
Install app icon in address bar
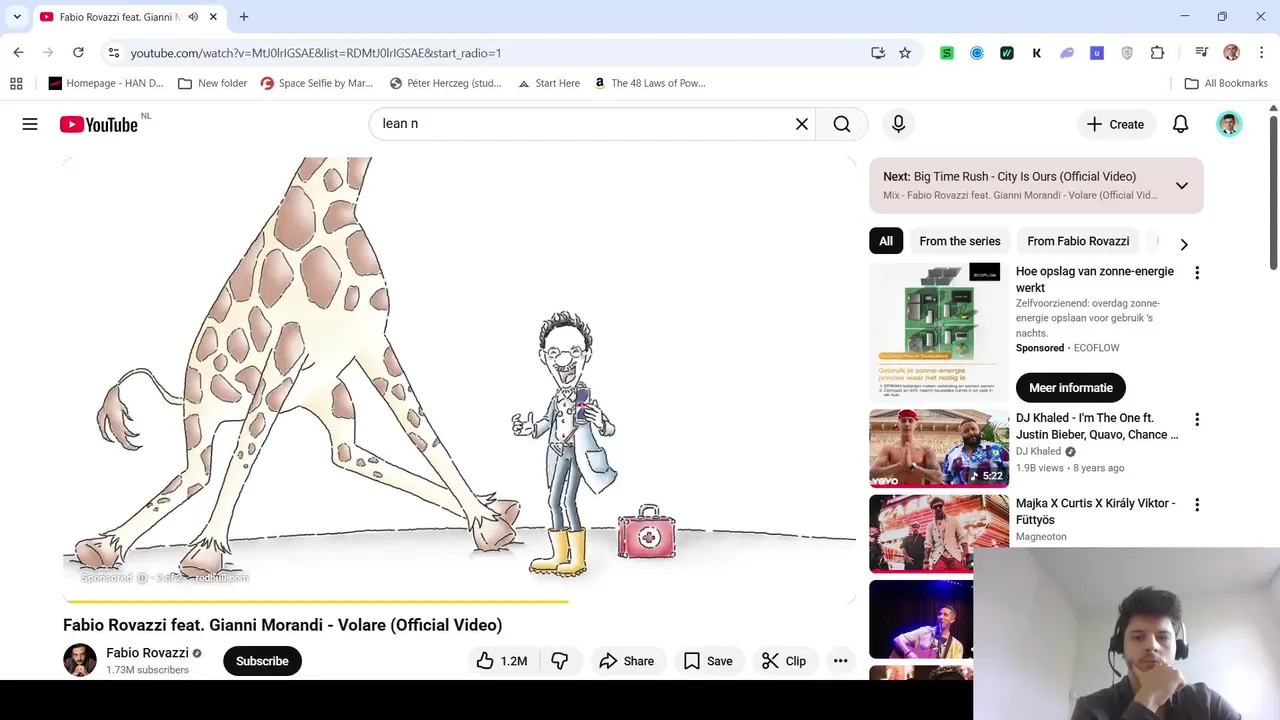tap(878, 52)
